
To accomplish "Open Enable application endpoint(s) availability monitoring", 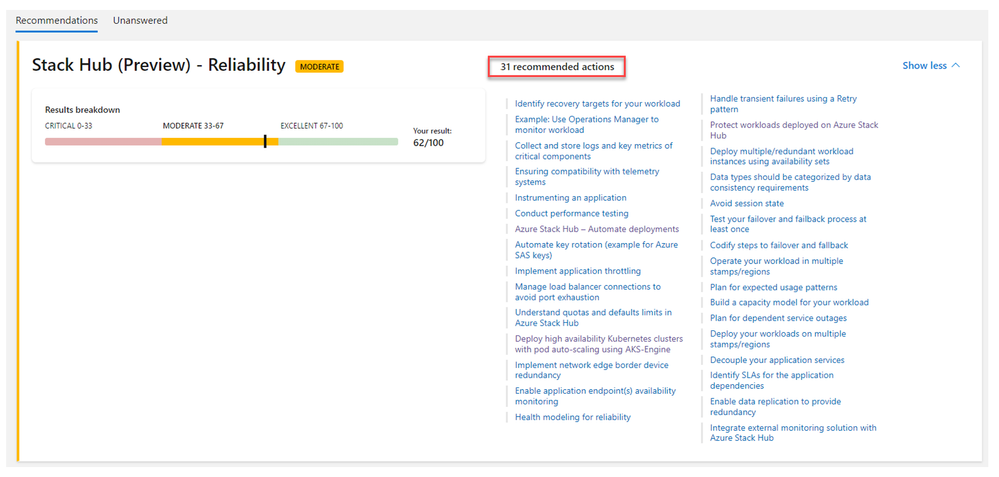I will point(595,396).
